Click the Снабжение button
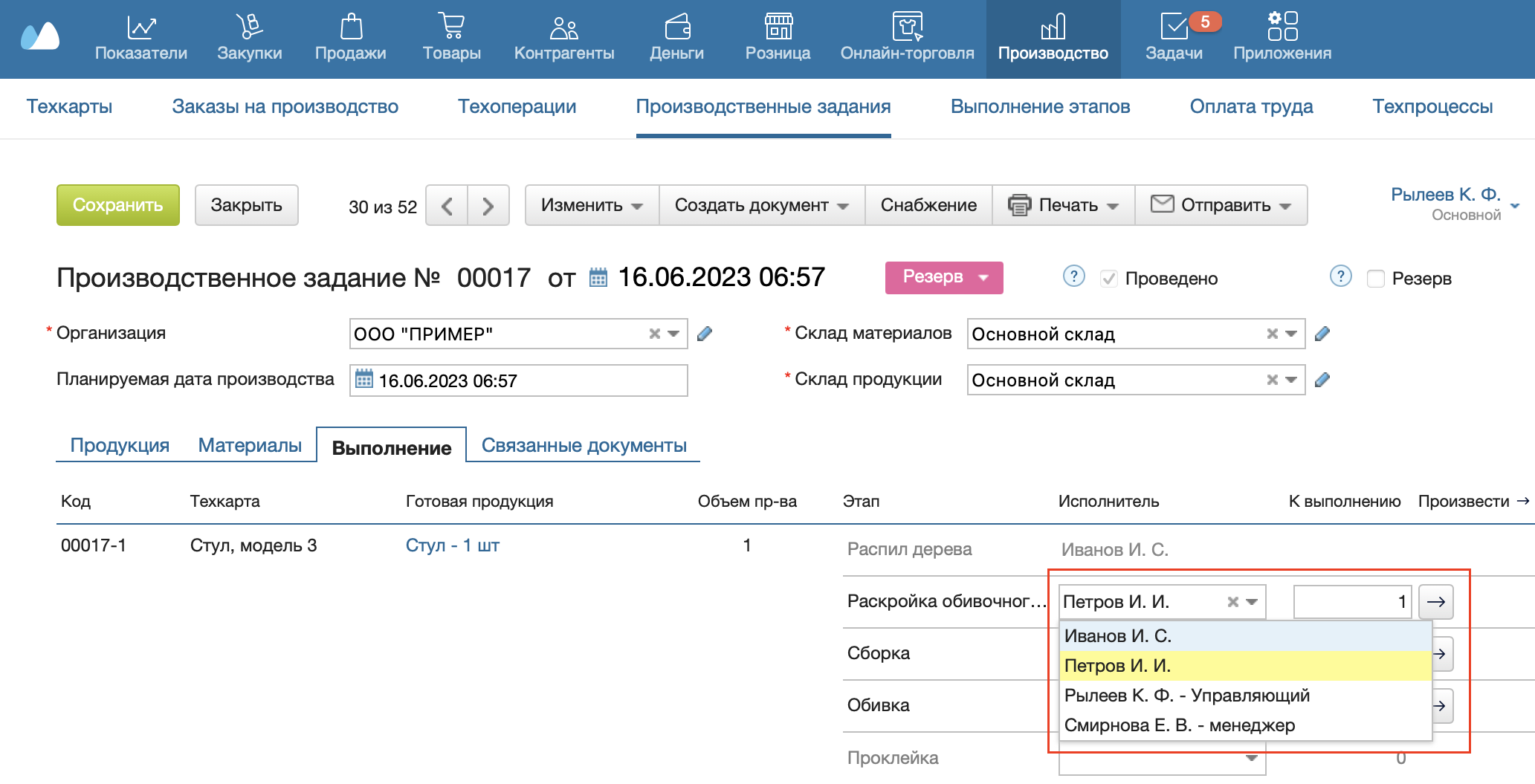1535x784 pixels. pos(928,206)
